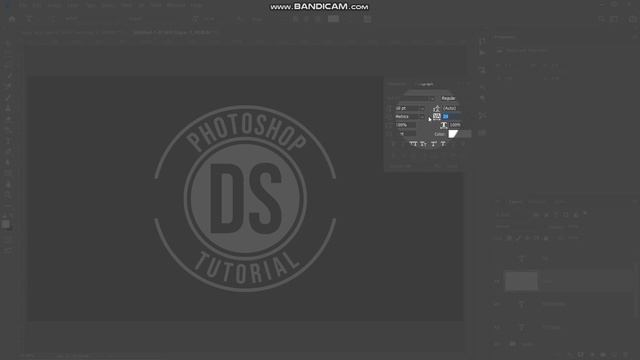Click the trash icon at the bottom of the Layers panel
Screen dimensions: 640x360
[x=625, y=355]
